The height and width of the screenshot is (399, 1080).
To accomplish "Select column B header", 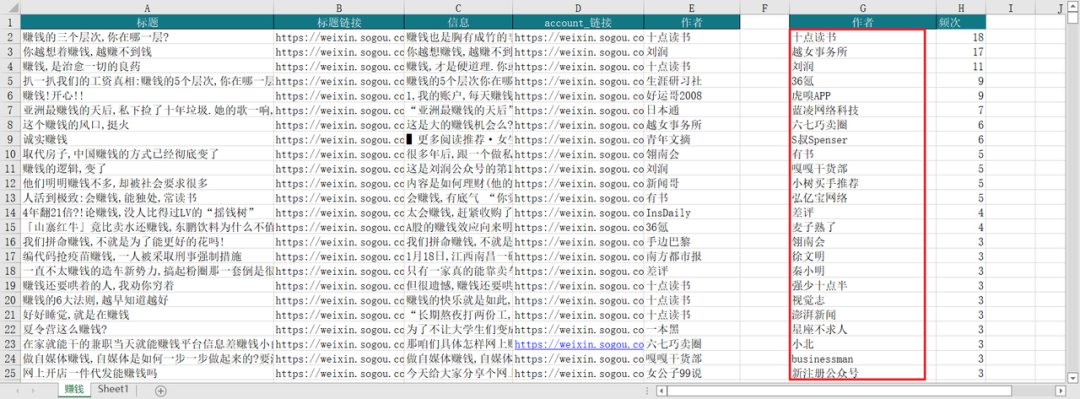I will [x=339, y=8].
